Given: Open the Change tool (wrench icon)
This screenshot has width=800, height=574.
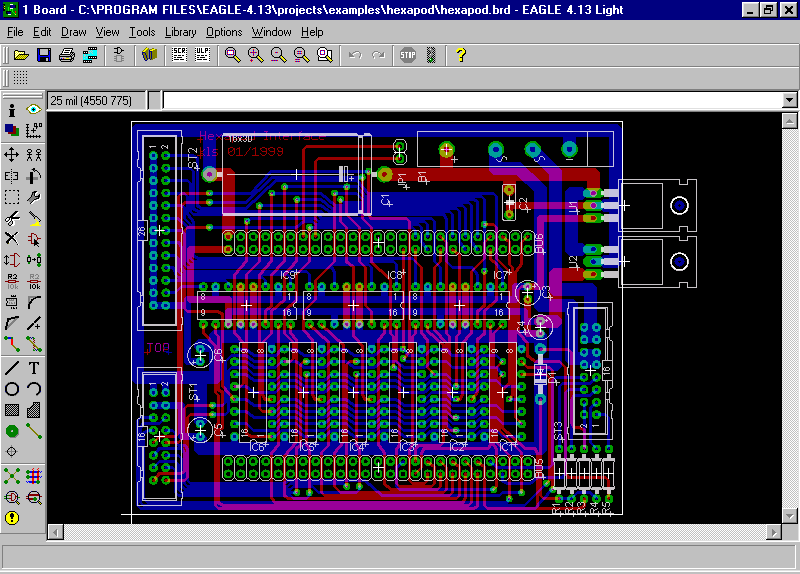Looking at the screenshot, I should tap(34, 197).
